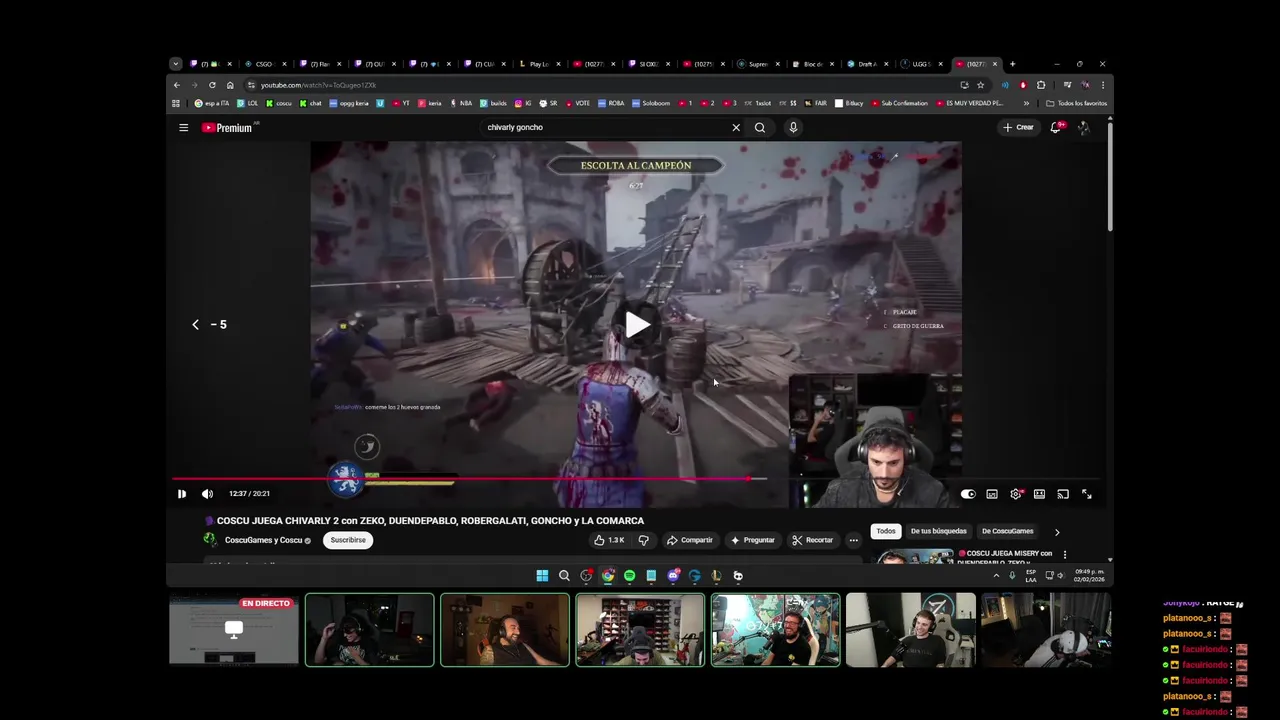Image resolution: width=1280 pixels, height=720 pixels.
Task: Open Chrome from the taskbar
Action: pos(608,576)
